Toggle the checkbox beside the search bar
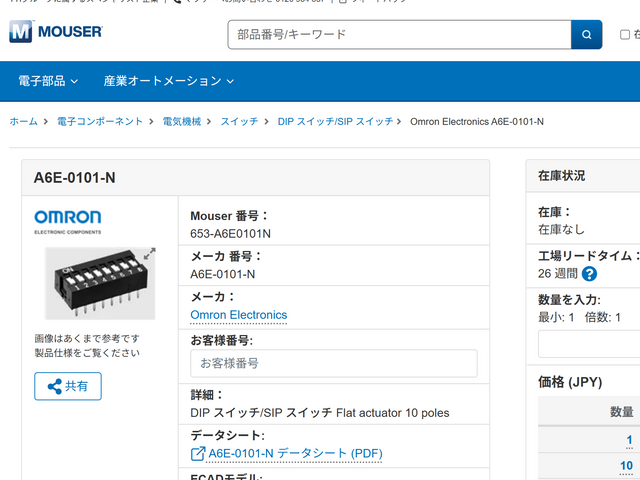 (x=625, y=35)
